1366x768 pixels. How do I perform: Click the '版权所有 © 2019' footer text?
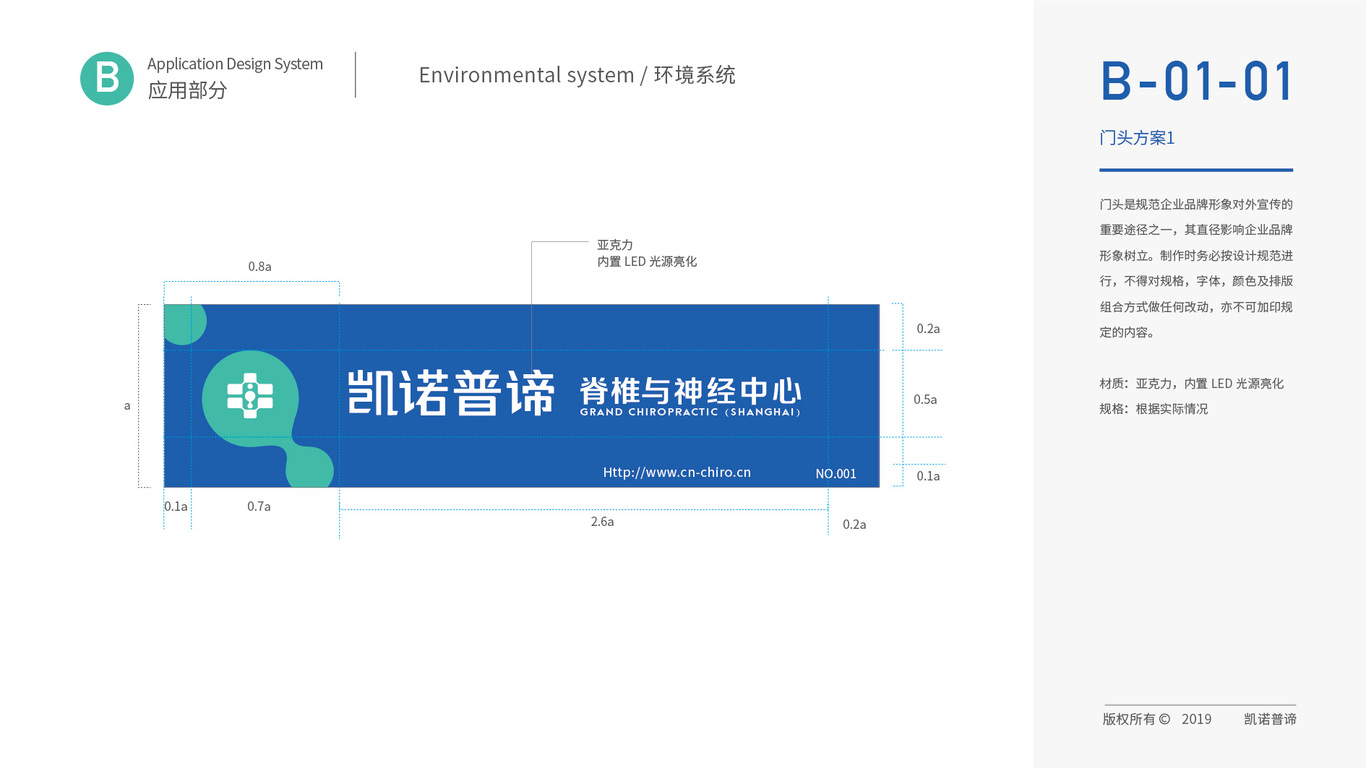[1157, 719]
